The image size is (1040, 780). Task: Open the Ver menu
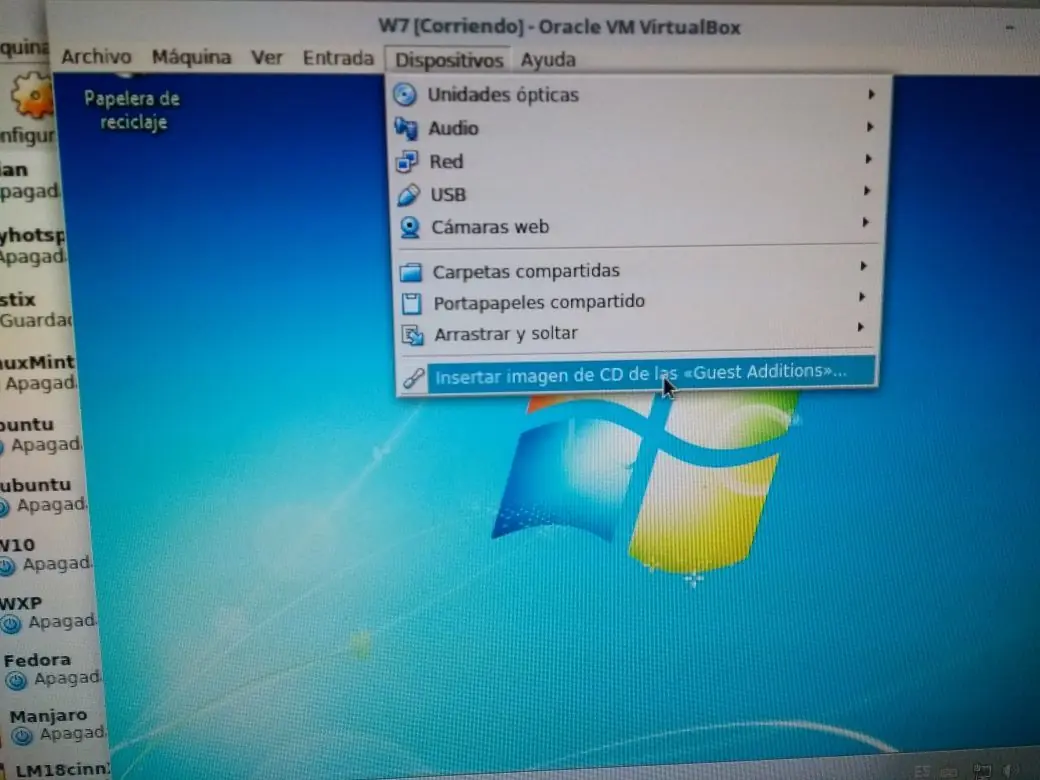[267, 58]
